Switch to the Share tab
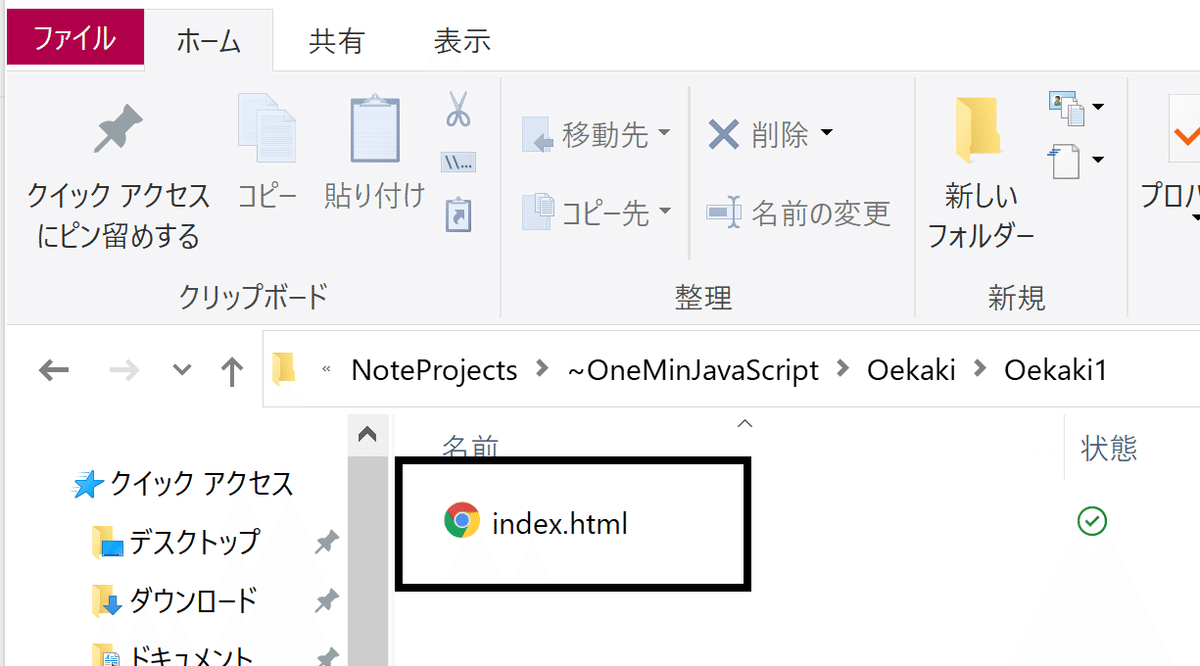 click(x=336, y=40)
